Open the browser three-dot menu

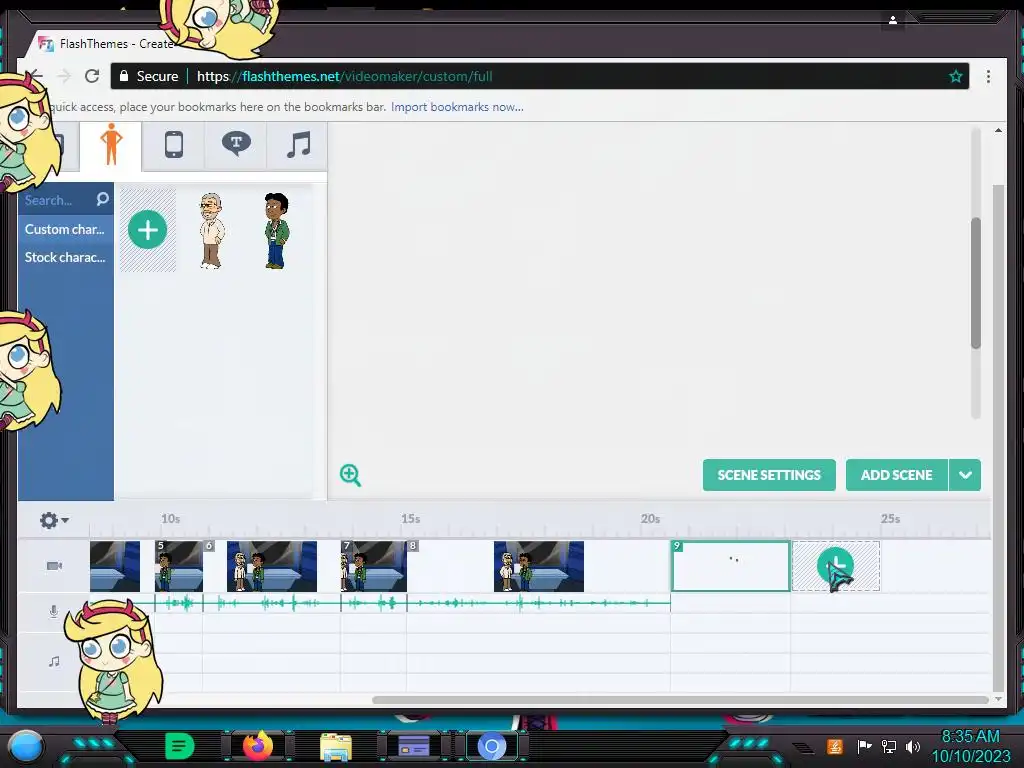pyautogui.click(x=988, y=76)
